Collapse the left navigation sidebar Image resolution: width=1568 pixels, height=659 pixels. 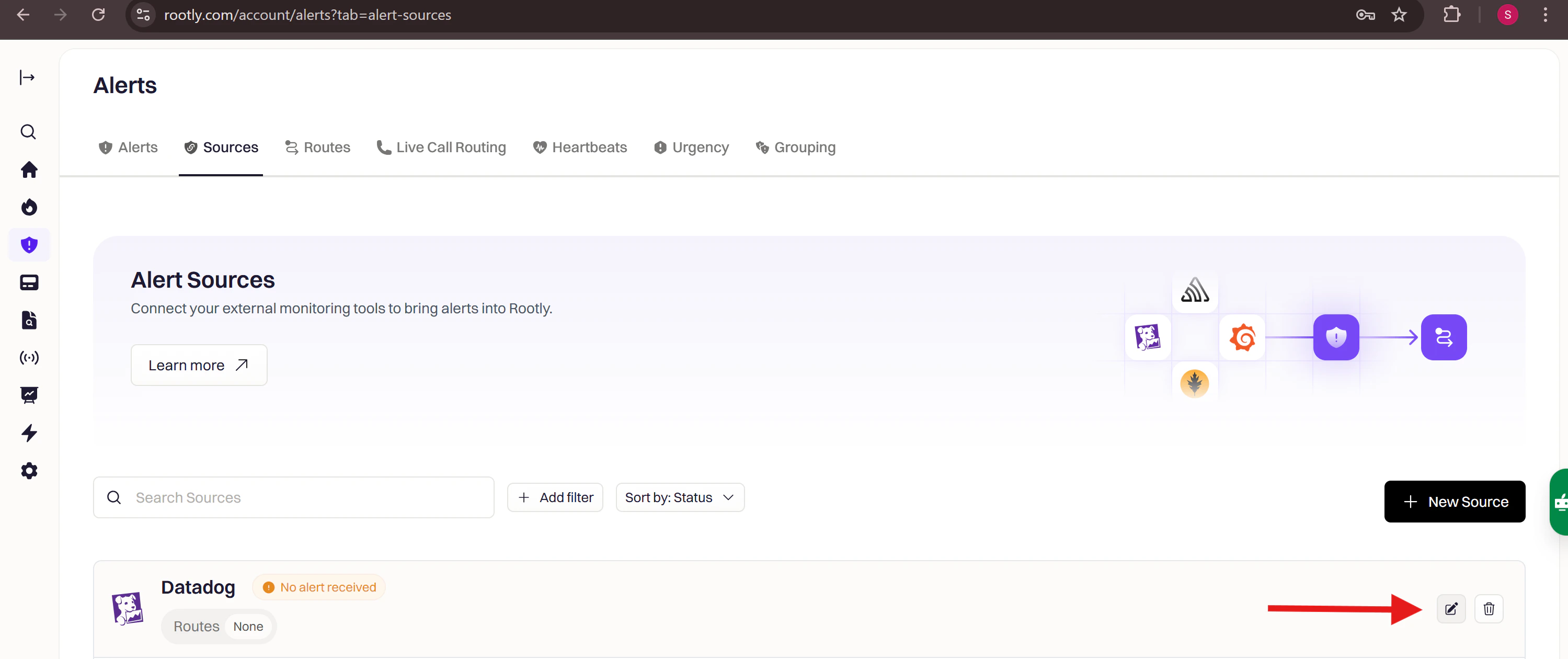tap(28, 77)
